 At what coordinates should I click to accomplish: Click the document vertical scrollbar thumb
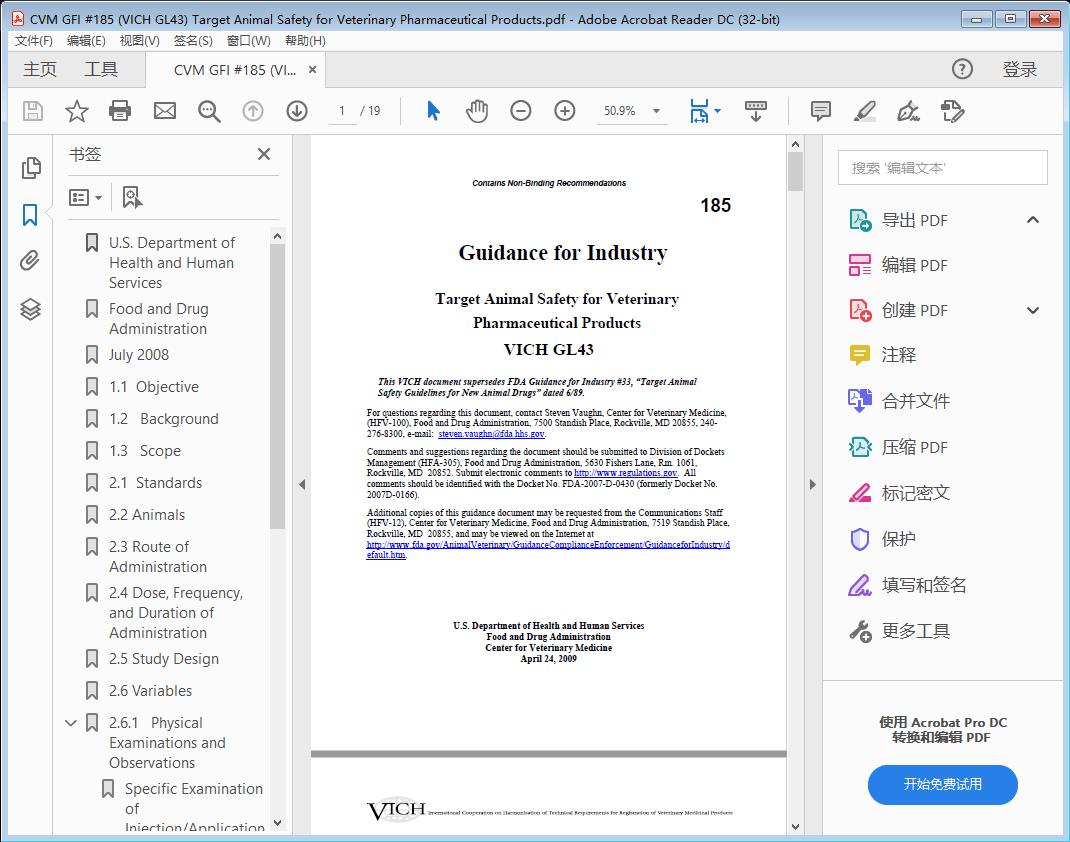[x=795, y=171]
